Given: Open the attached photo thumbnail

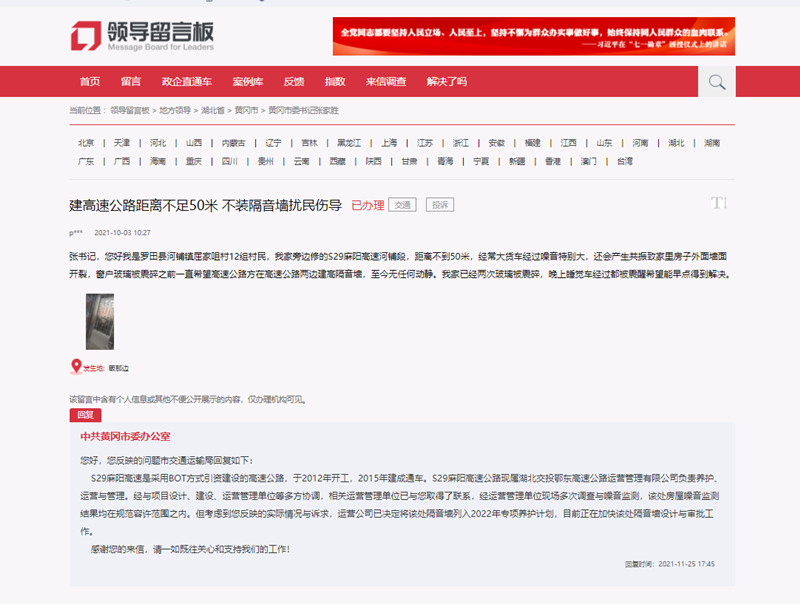Looking at the screenshot, I should coord(99,320).
